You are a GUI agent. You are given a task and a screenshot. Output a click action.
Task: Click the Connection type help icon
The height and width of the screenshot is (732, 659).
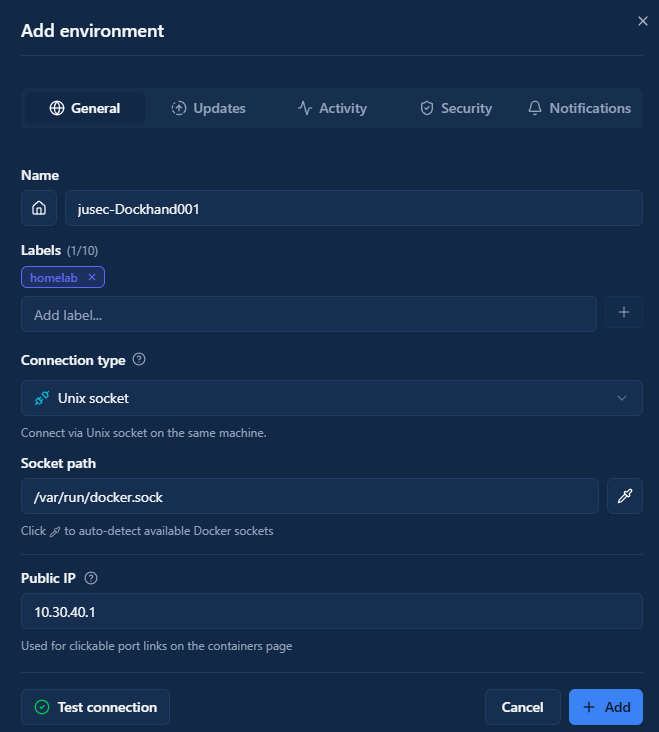(139, 360)
